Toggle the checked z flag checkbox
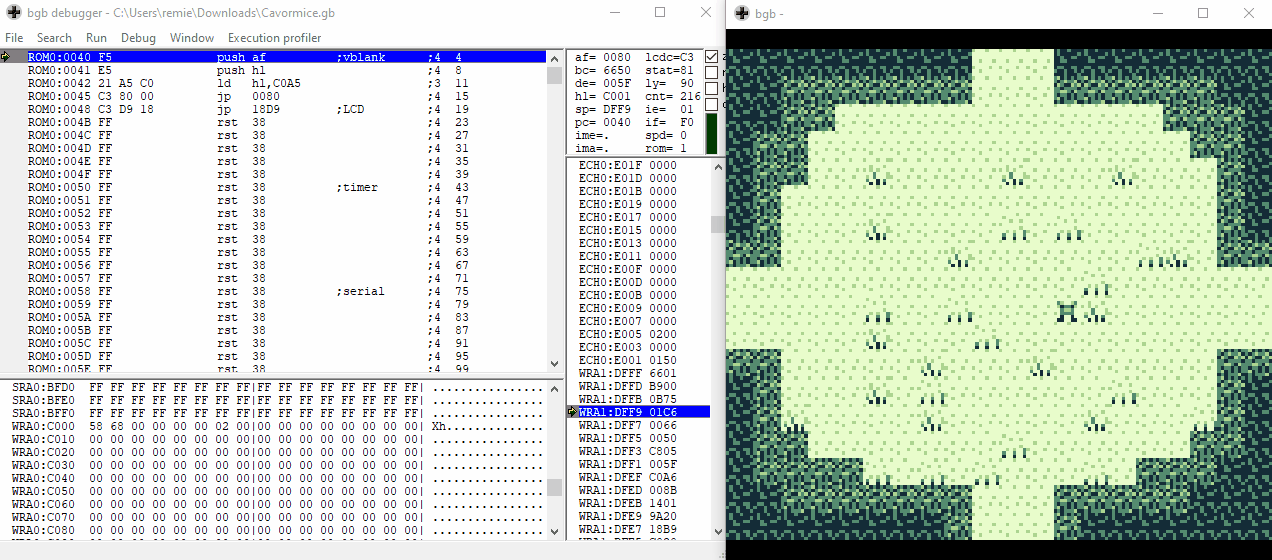Viewport: 1272px width, 560px height. pyautogui.click(x=711, y=57)
